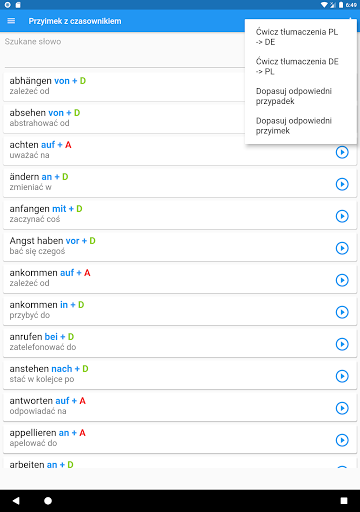Tap the Android home circle button
The height and width of the screenshot is (512, 360).
(48, 501)
